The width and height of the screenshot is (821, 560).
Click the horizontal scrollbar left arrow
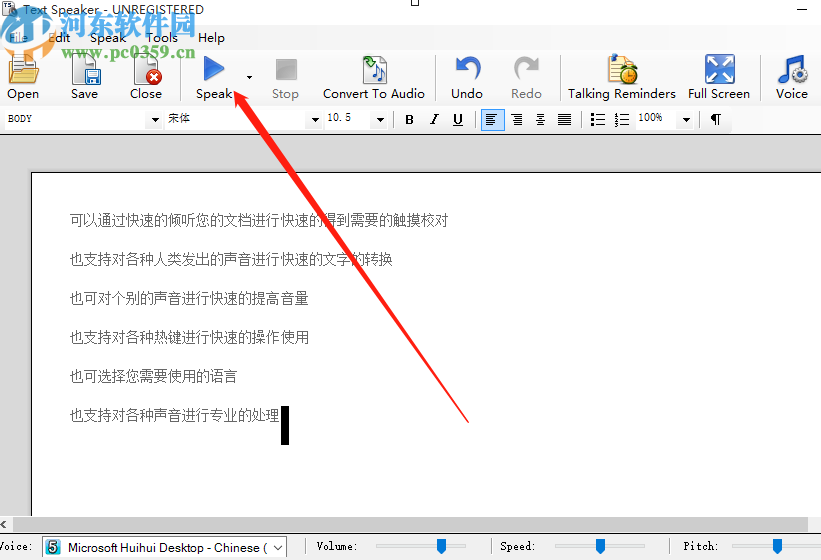pyautogui.click(x=4, y=524)
